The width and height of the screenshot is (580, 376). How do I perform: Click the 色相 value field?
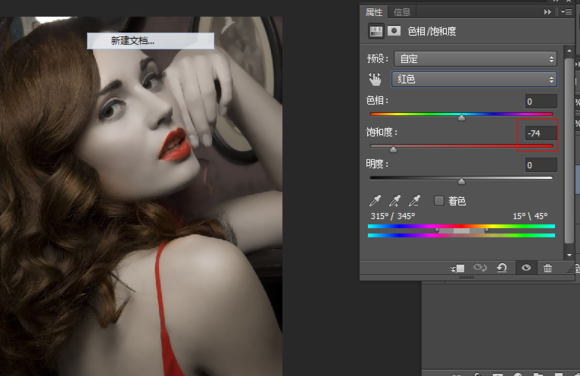(x=541, y=101)
